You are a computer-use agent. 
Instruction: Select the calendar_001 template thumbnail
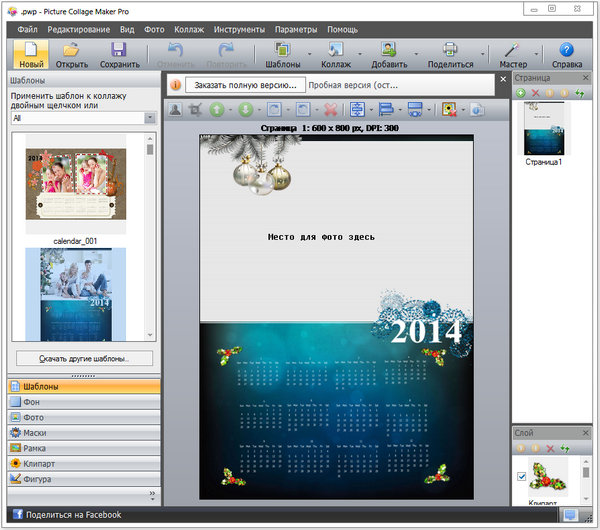[x=76, y=185]
